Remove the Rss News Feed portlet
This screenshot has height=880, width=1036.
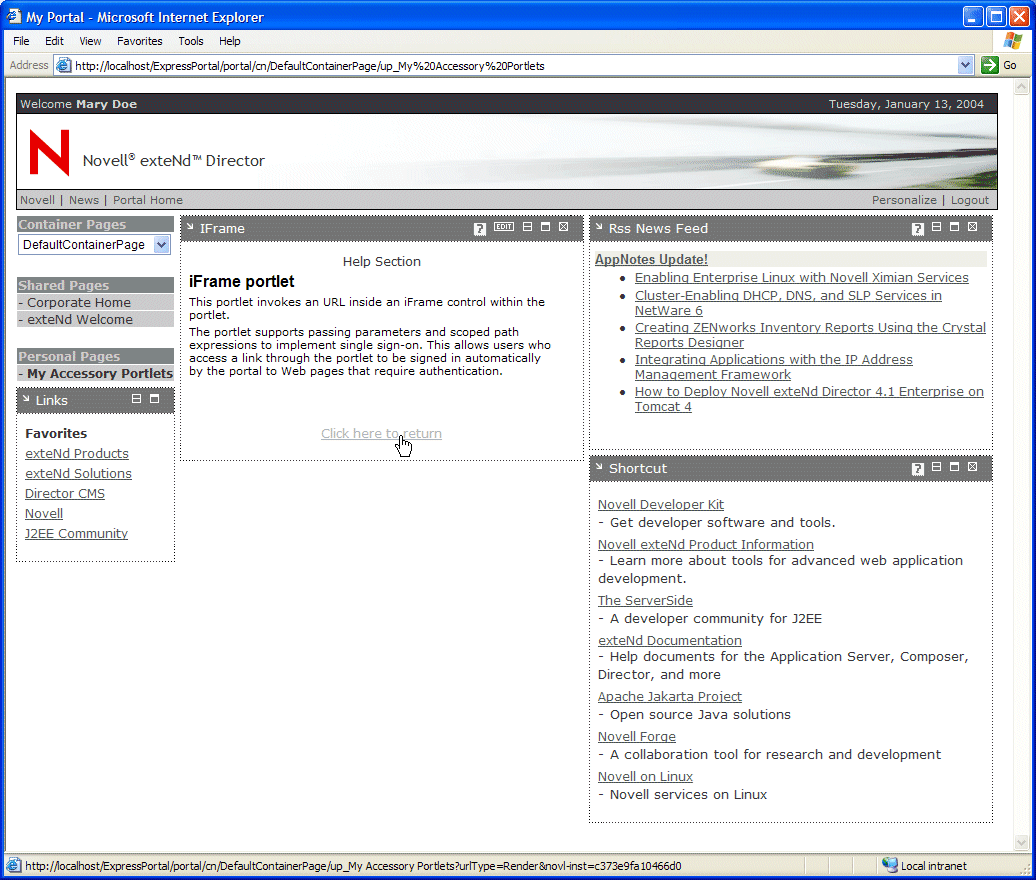pos(973,227)
